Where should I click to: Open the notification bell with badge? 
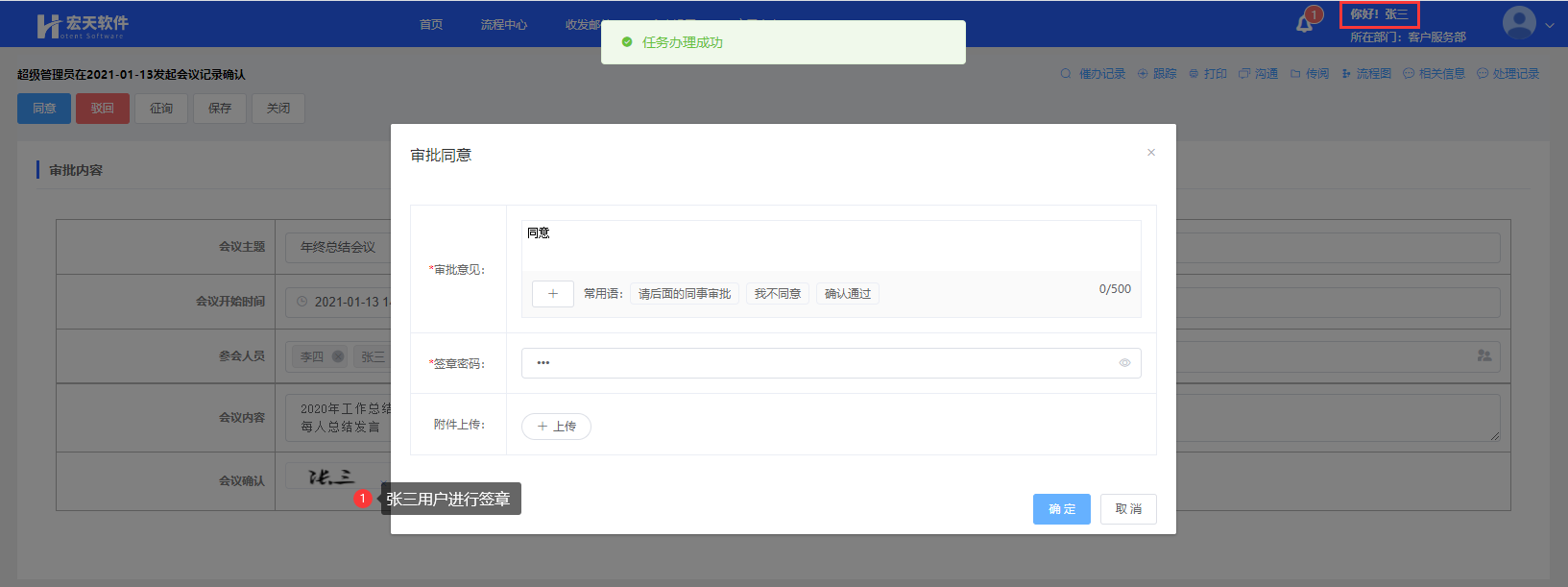pyautogui.click(x=1305, y=23)
